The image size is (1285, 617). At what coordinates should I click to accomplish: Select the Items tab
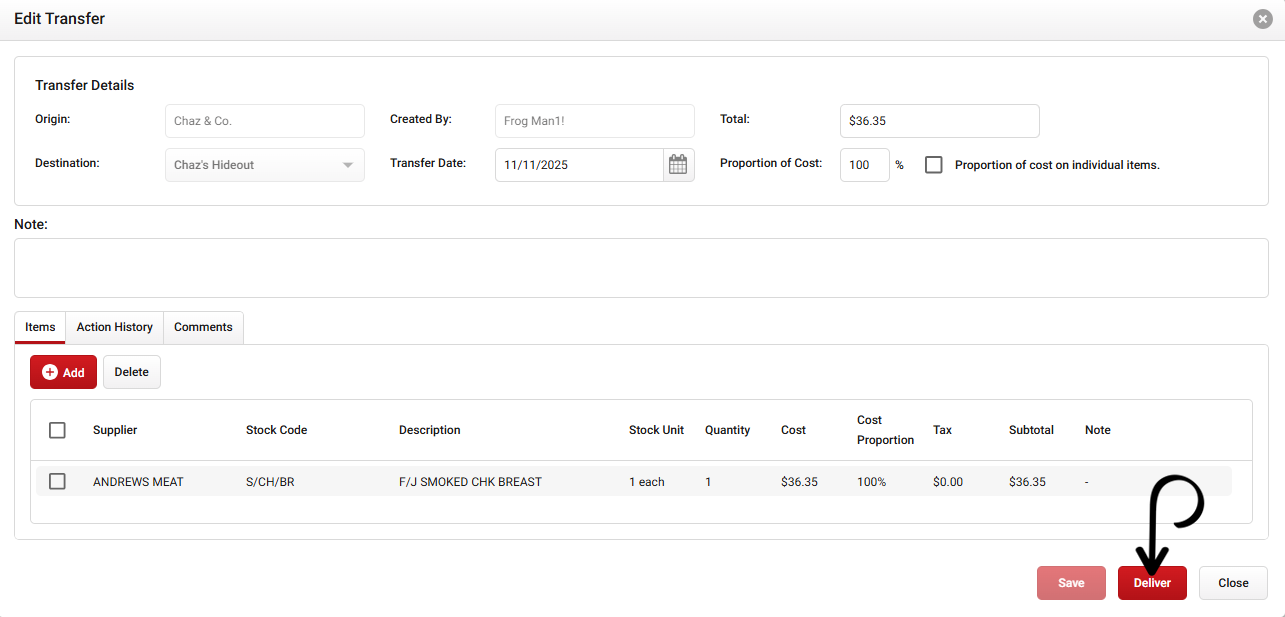click(40, 327)
